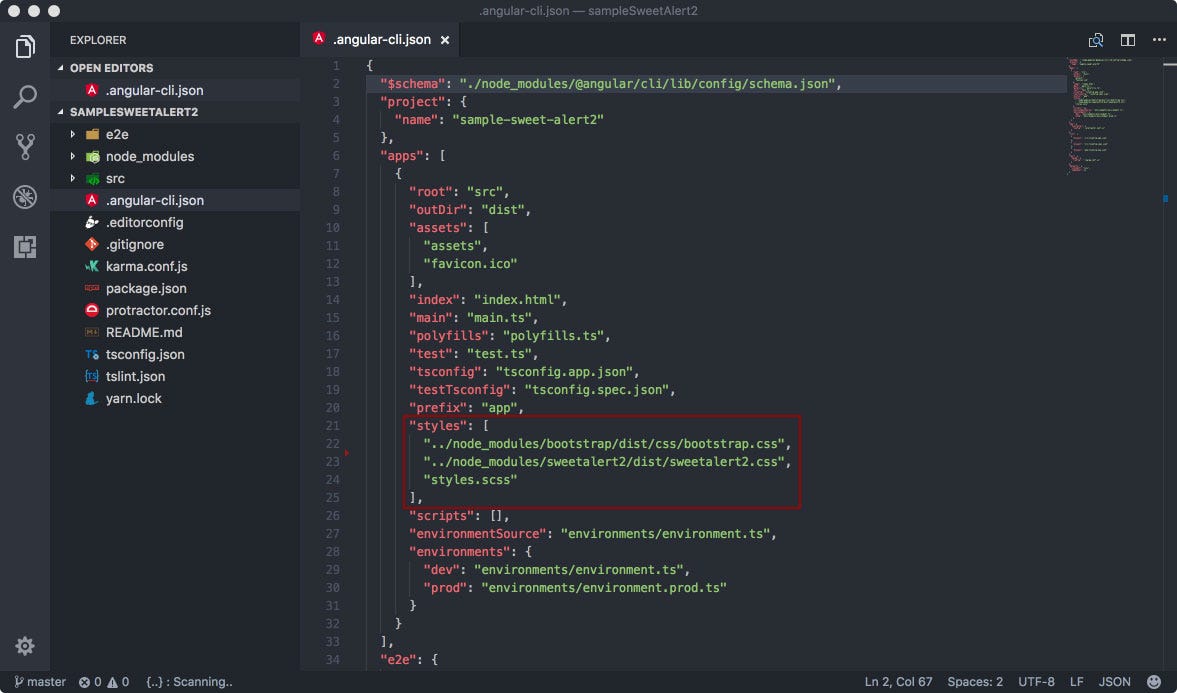Expand the node_modules folder
Viewport: 1177px width, 693px height.
pos(73,156)
